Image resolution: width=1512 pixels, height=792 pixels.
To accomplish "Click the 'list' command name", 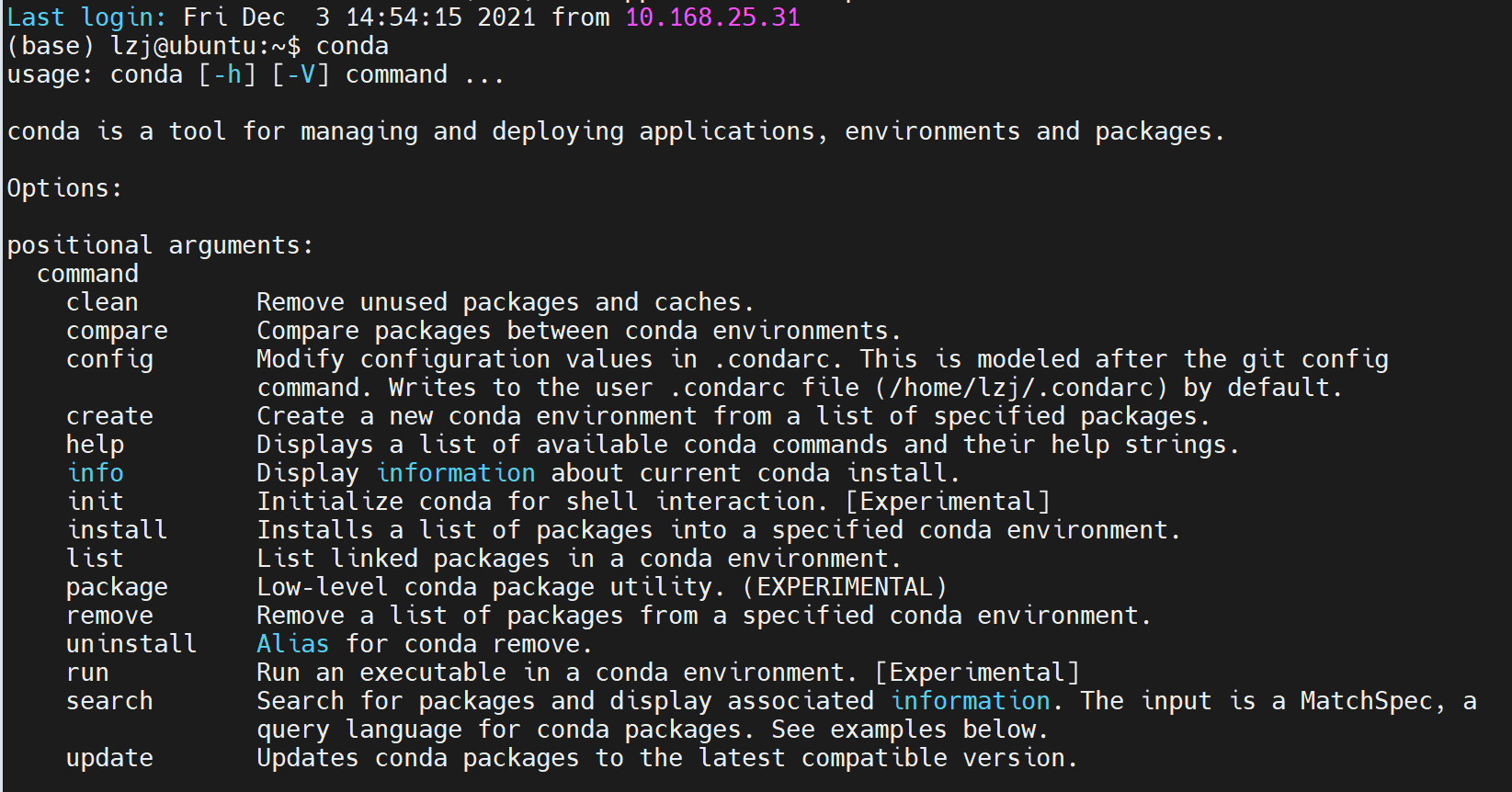I will 95,559.
